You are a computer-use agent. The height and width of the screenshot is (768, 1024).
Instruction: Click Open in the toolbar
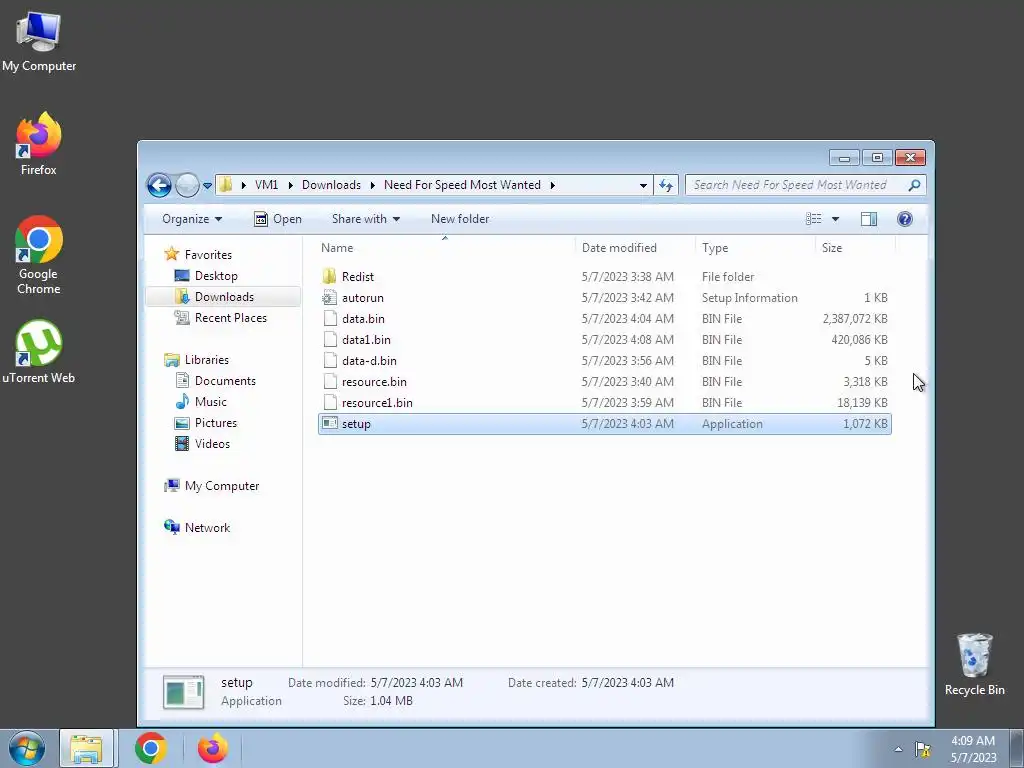click(278, 219)
